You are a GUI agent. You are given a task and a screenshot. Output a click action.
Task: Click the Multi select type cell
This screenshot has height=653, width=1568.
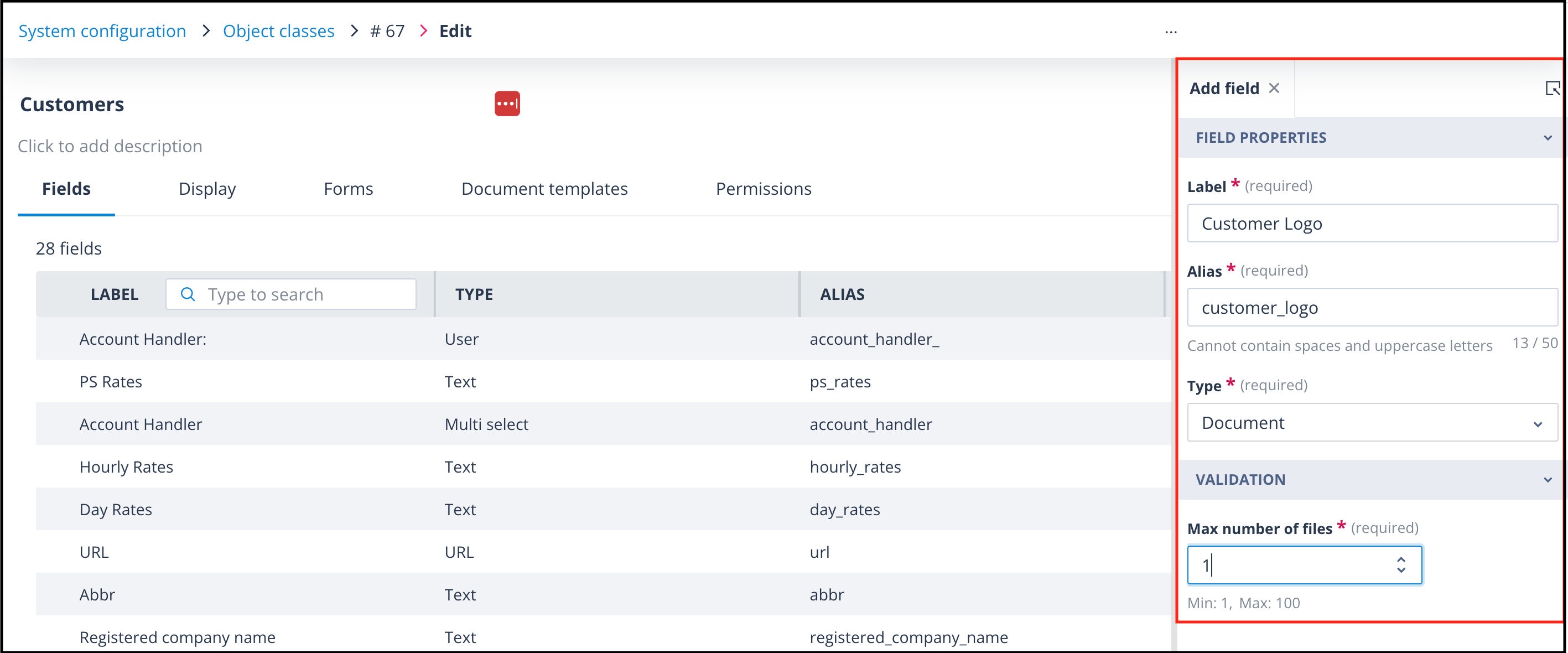coord(486,424)
